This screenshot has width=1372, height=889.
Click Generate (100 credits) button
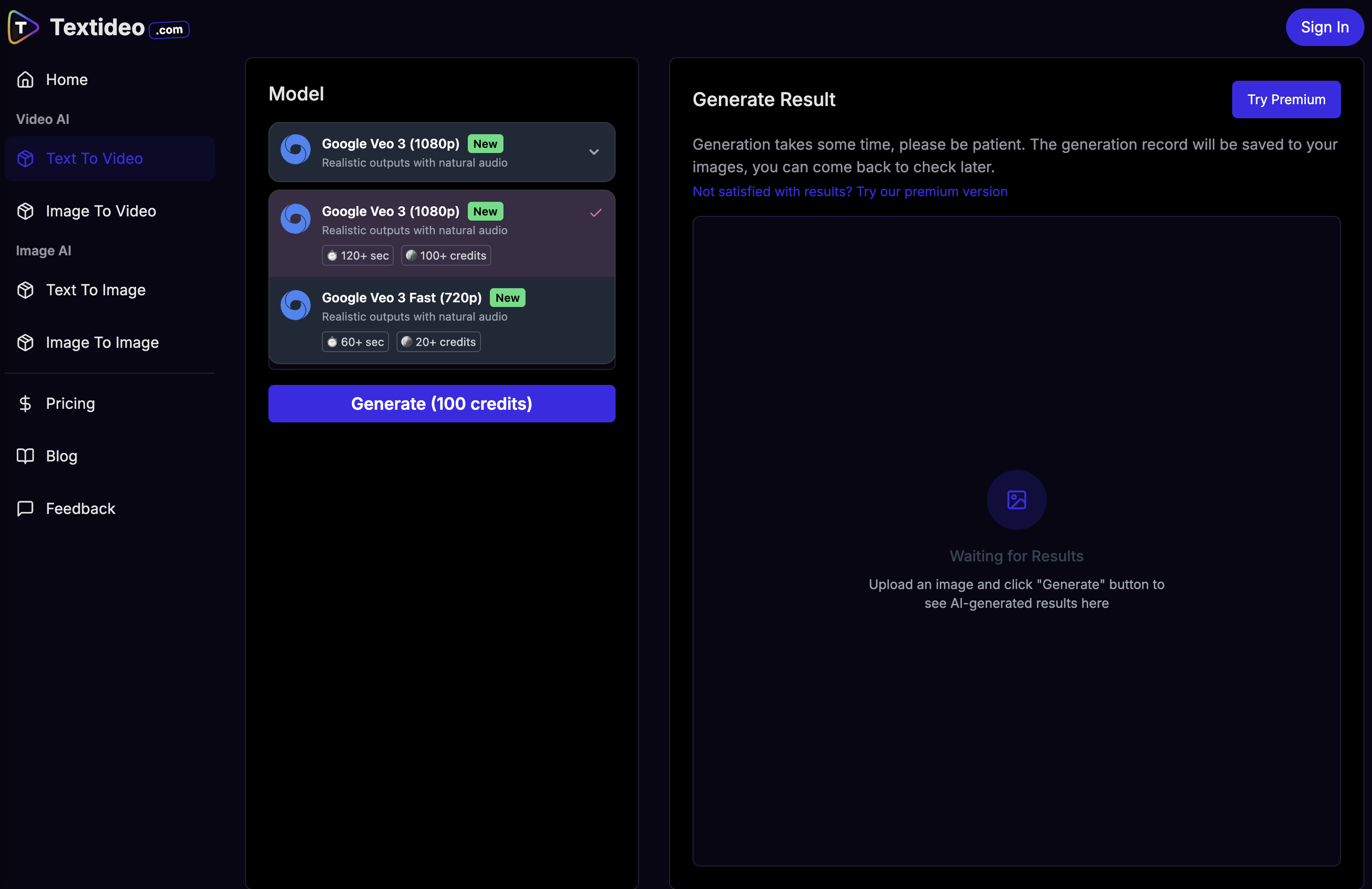pos(442,404)
